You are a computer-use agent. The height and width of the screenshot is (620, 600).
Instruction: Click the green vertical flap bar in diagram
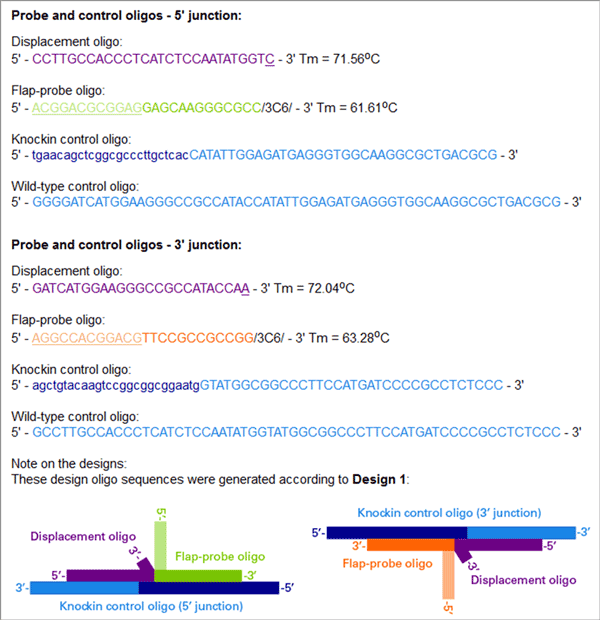click(x=160, y=545)
